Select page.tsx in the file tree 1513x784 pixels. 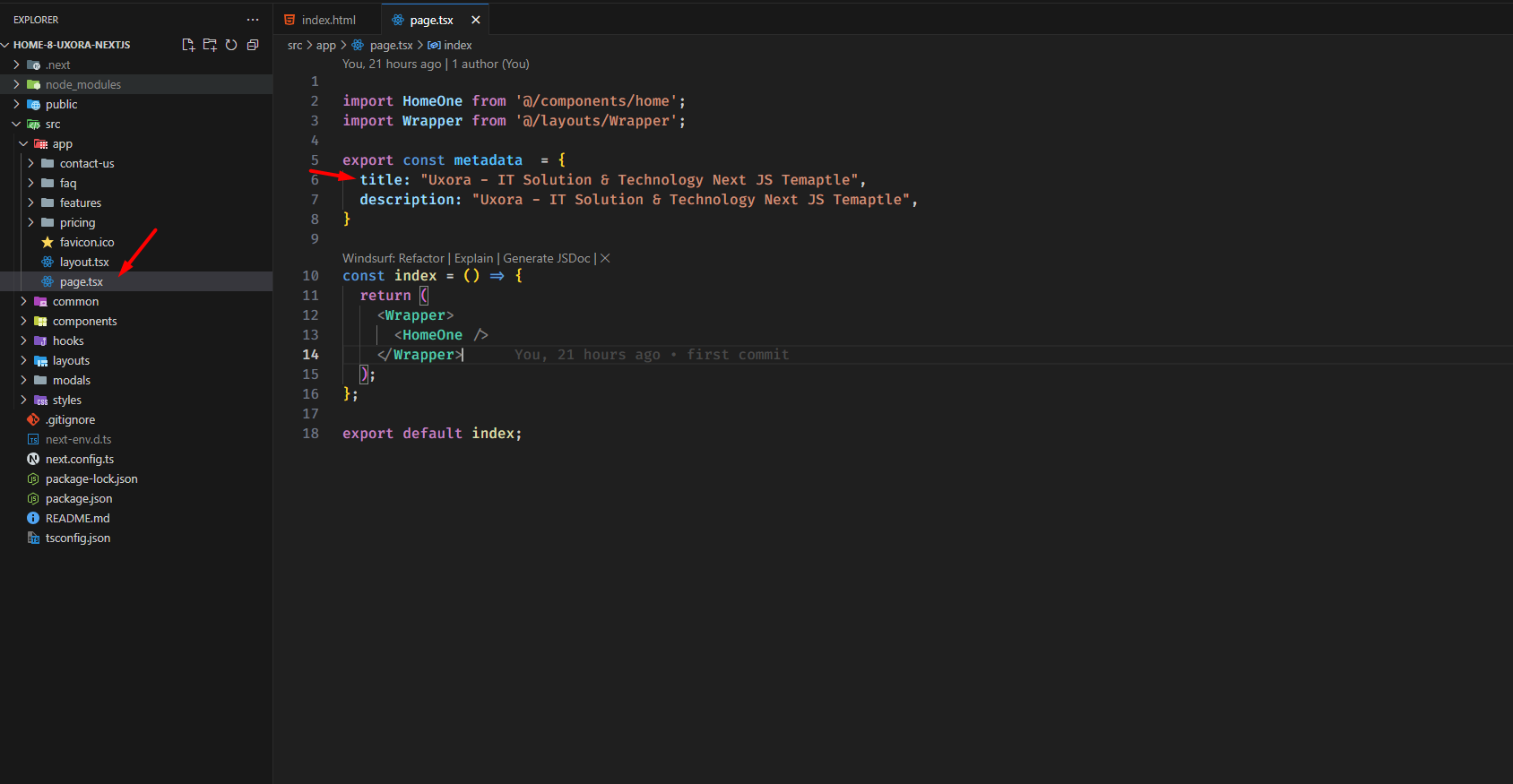[x=82, y=281]
